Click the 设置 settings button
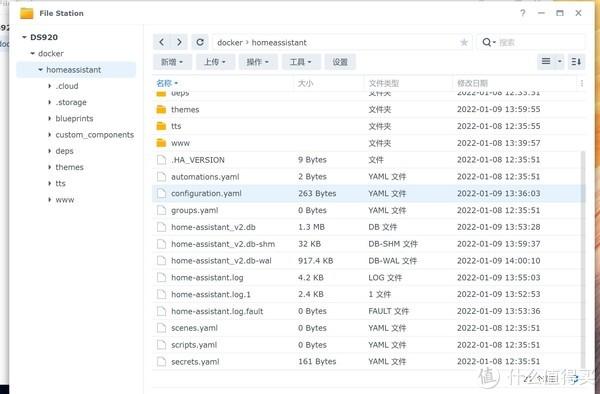This screenshot has height=394, width=600. point(340,62)
